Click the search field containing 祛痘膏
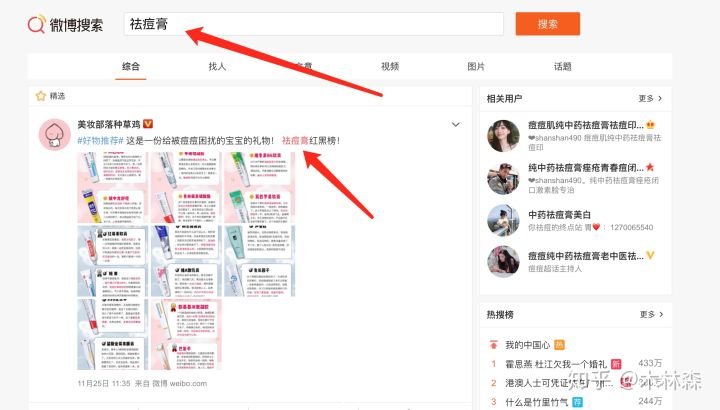This screenshot has width=720, height=410. pyautogui.click(x=314, y=24)
